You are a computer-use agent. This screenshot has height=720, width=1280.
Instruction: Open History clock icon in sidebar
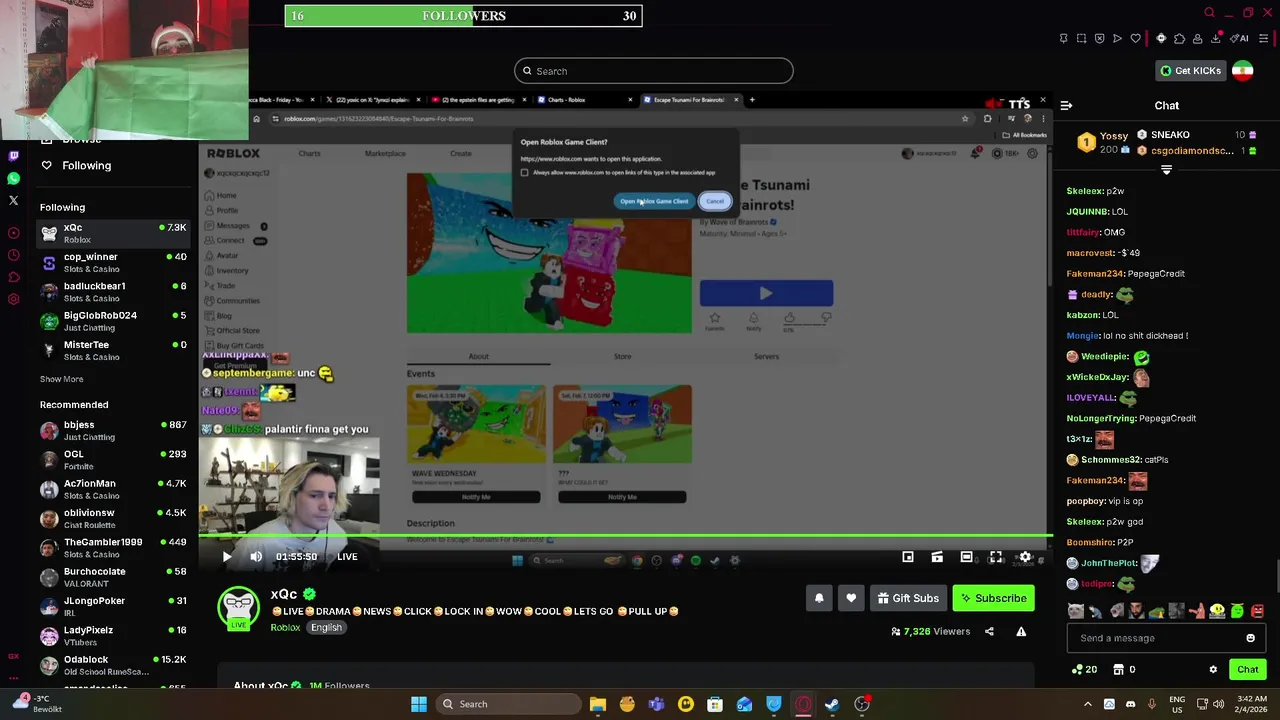pos(13,255)
